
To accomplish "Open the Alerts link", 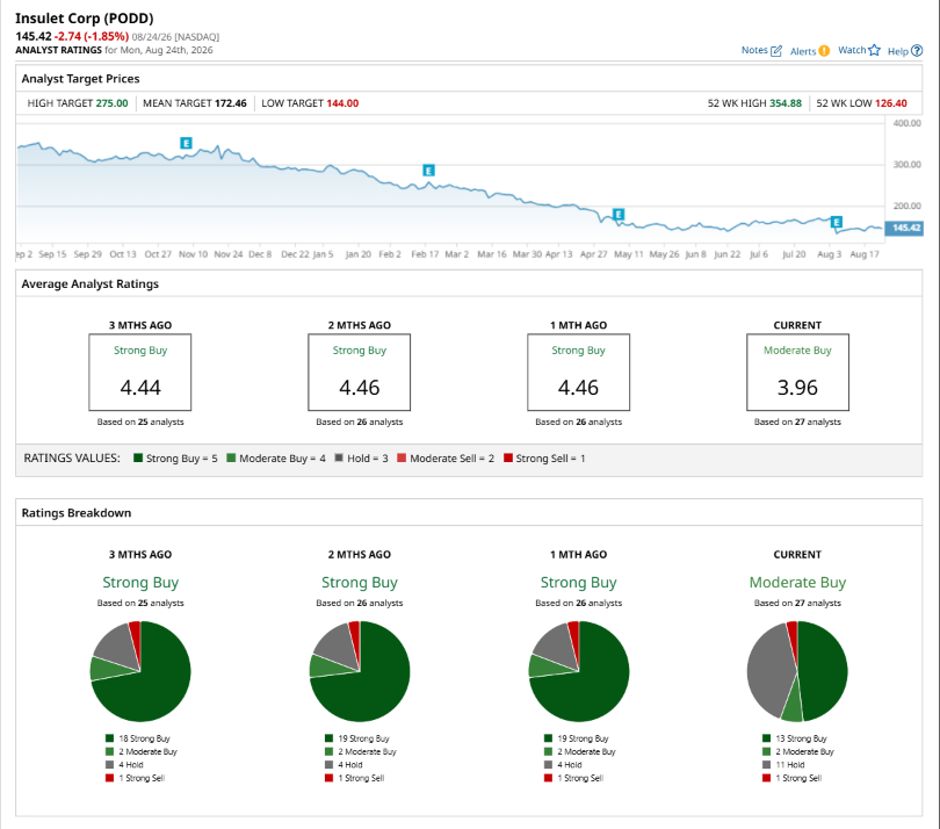I will pyautogui.click(x=803, y=52).
